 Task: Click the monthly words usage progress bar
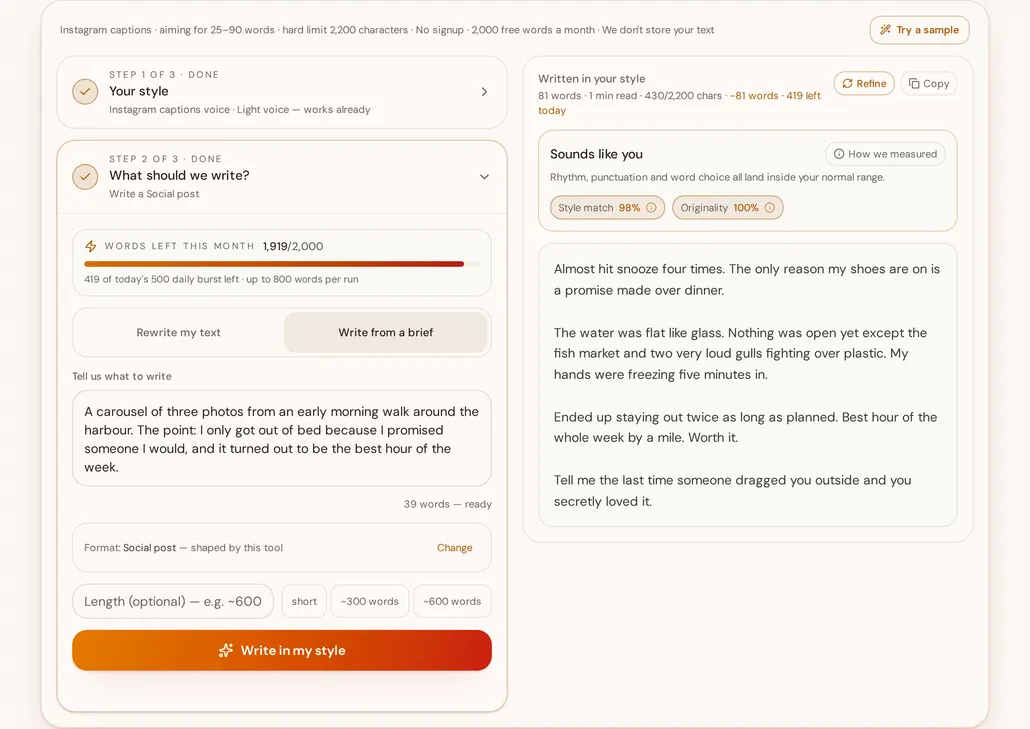pyautogui.click(x=282, y=264)
